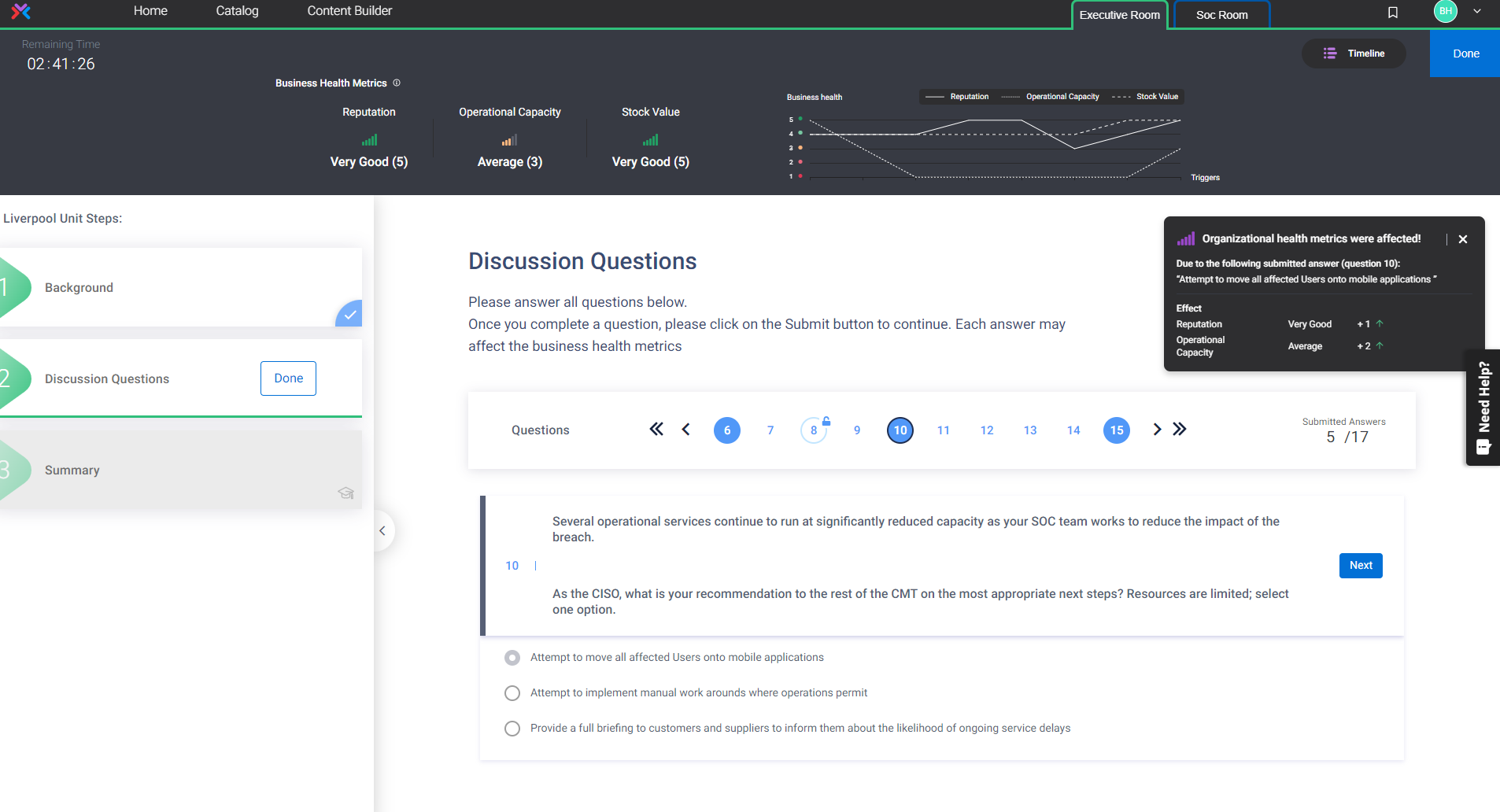1500x812 pixels.
Task: Click the Reputation up arrow in notification
Action: pos(1380,323)
